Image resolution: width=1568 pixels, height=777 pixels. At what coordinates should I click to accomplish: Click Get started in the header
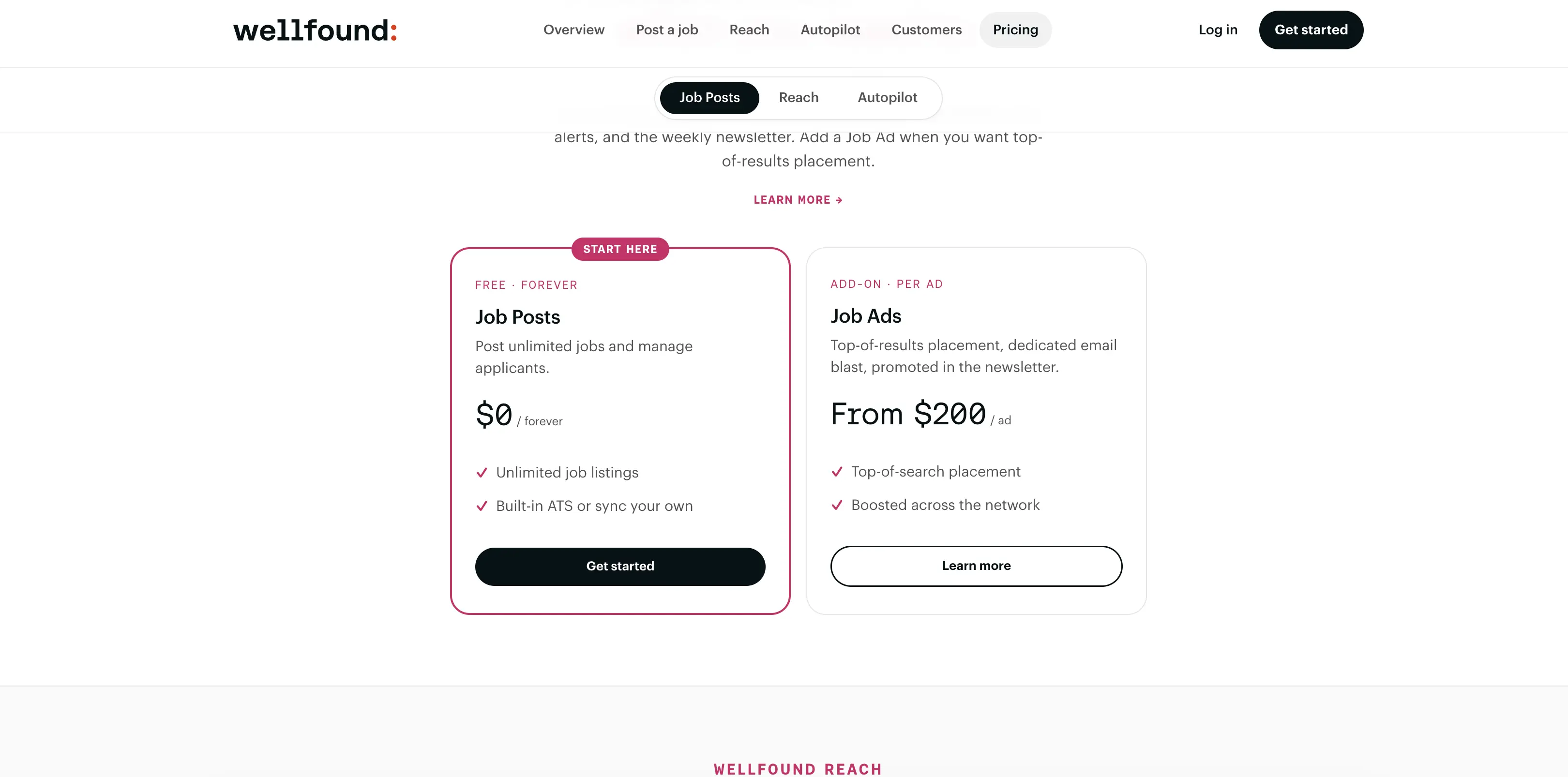tap(1311, 30)
